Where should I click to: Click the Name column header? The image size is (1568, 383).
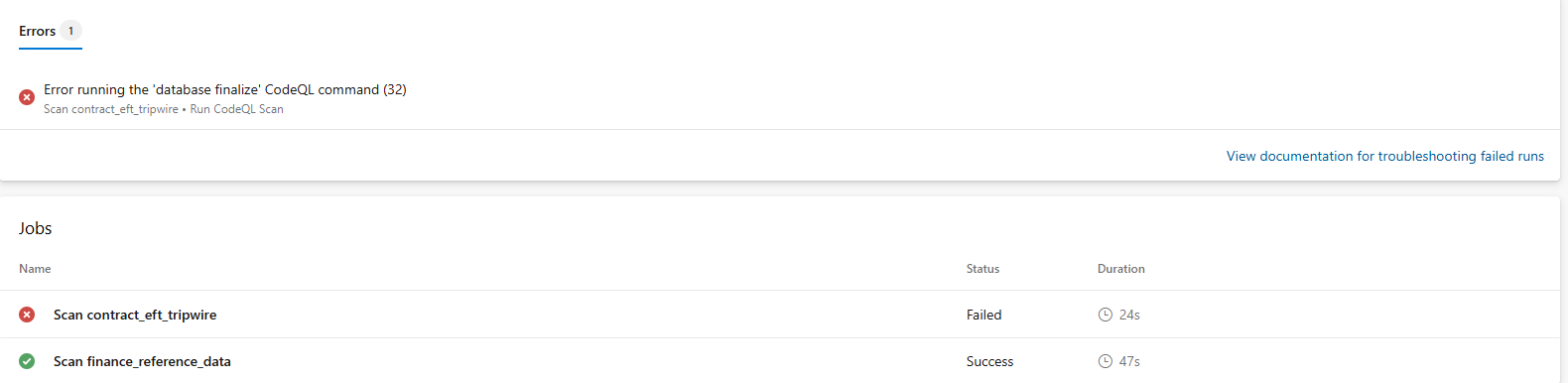tap(35, 269)
